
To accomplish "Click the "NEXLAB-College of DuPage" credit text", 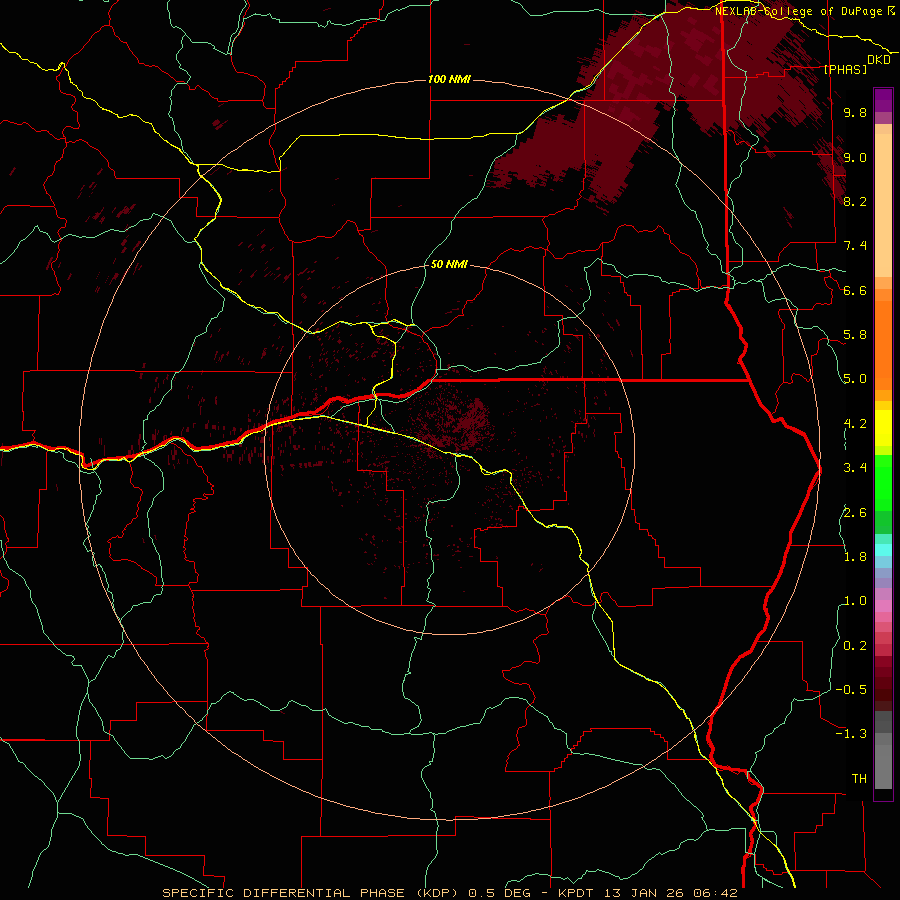I will click(x=800, y=11).
